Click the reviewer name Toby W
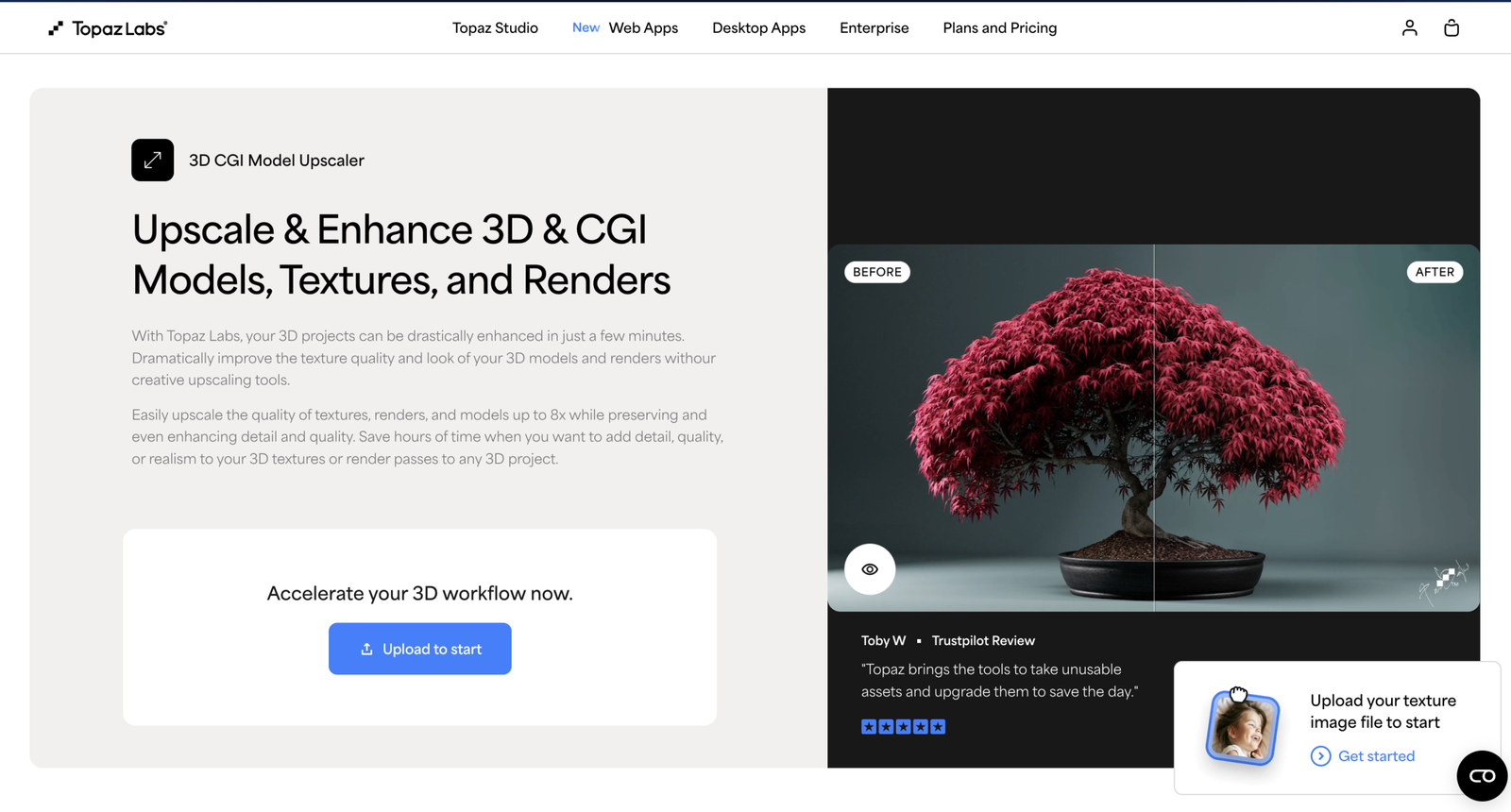The width and height of the screenshot is (1511, 812). 883,640
